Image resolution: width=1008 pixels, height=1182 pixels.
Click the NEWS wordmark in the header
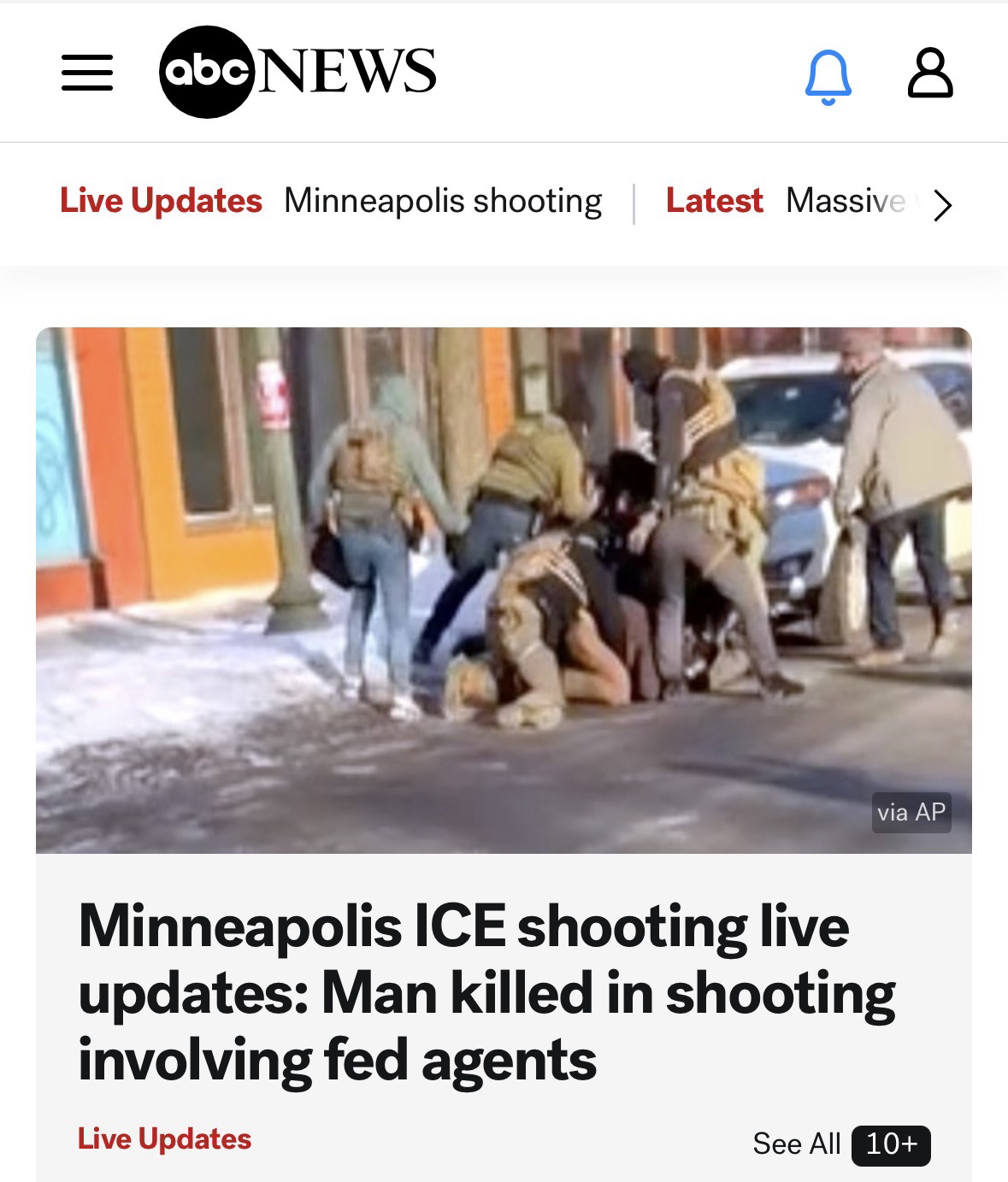tap(346, 70)
